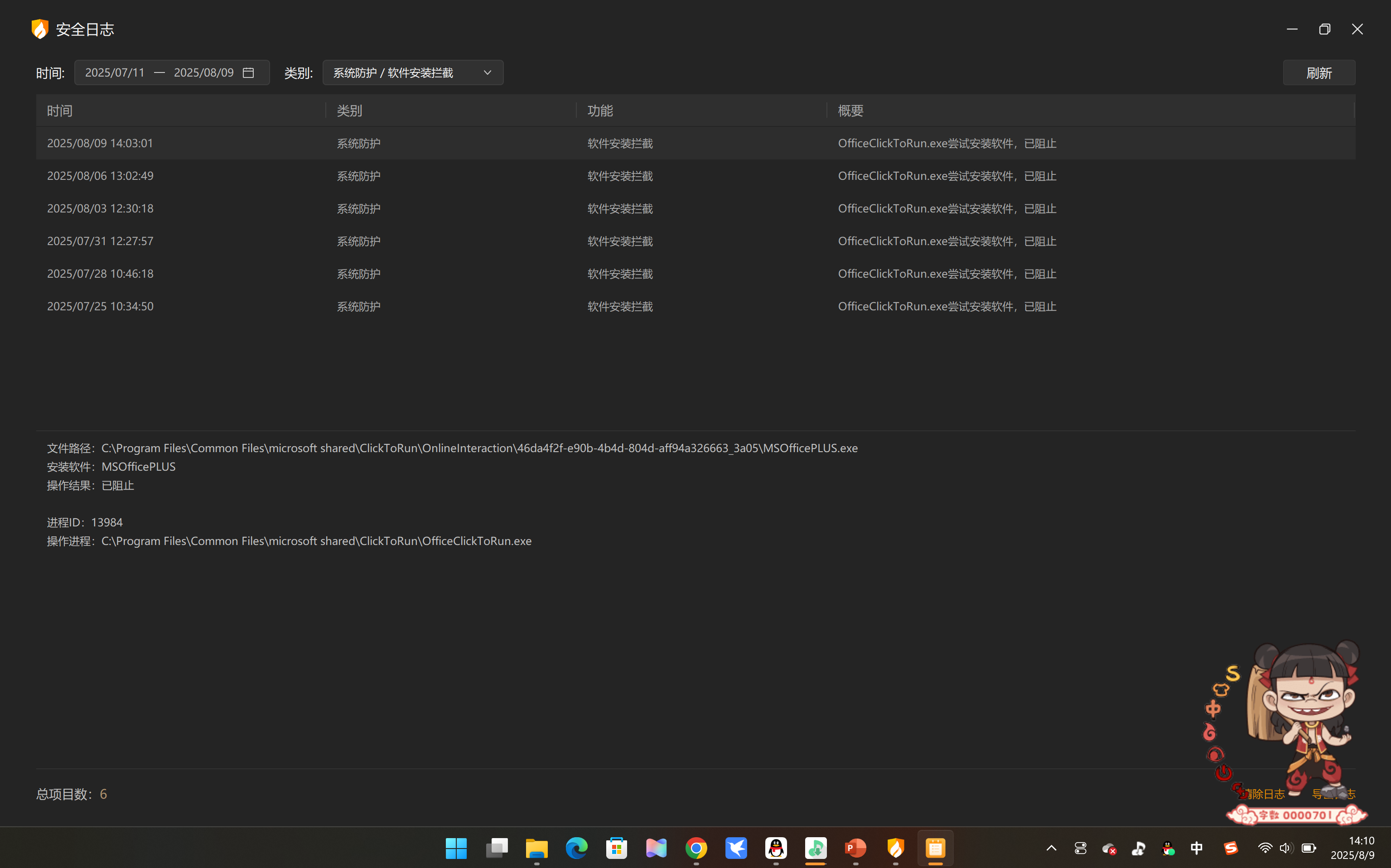The height and width of the screenshot is (868, 1391).
Task: Click the 安装软件: MSOfficePLUS detail line
Action: (111, 467)
